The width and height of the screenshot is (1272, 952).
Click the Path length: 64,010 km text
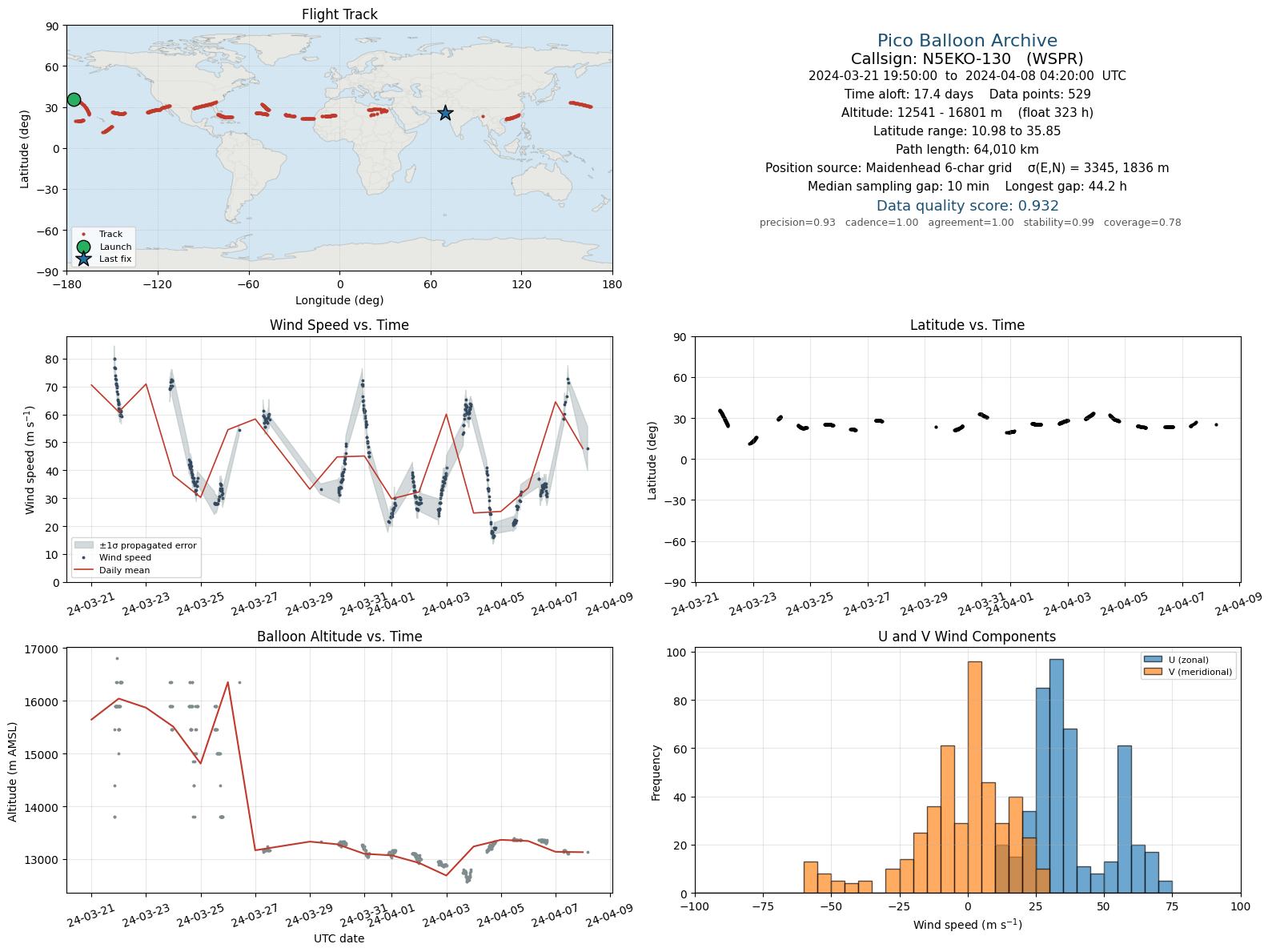click(967, 150)
